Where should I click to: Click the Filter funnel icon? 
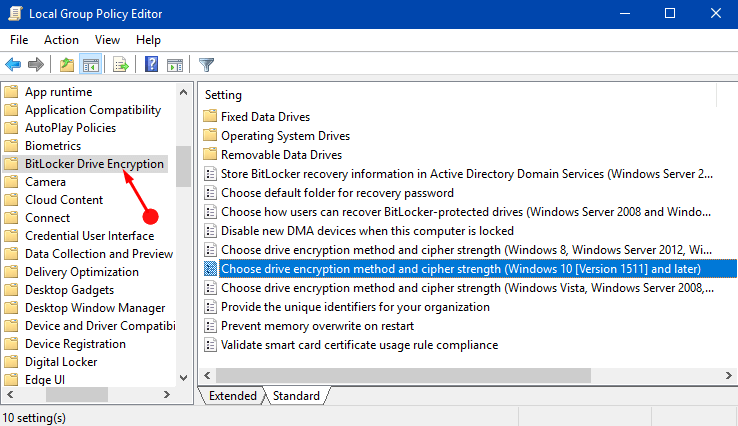coord(206,64)
